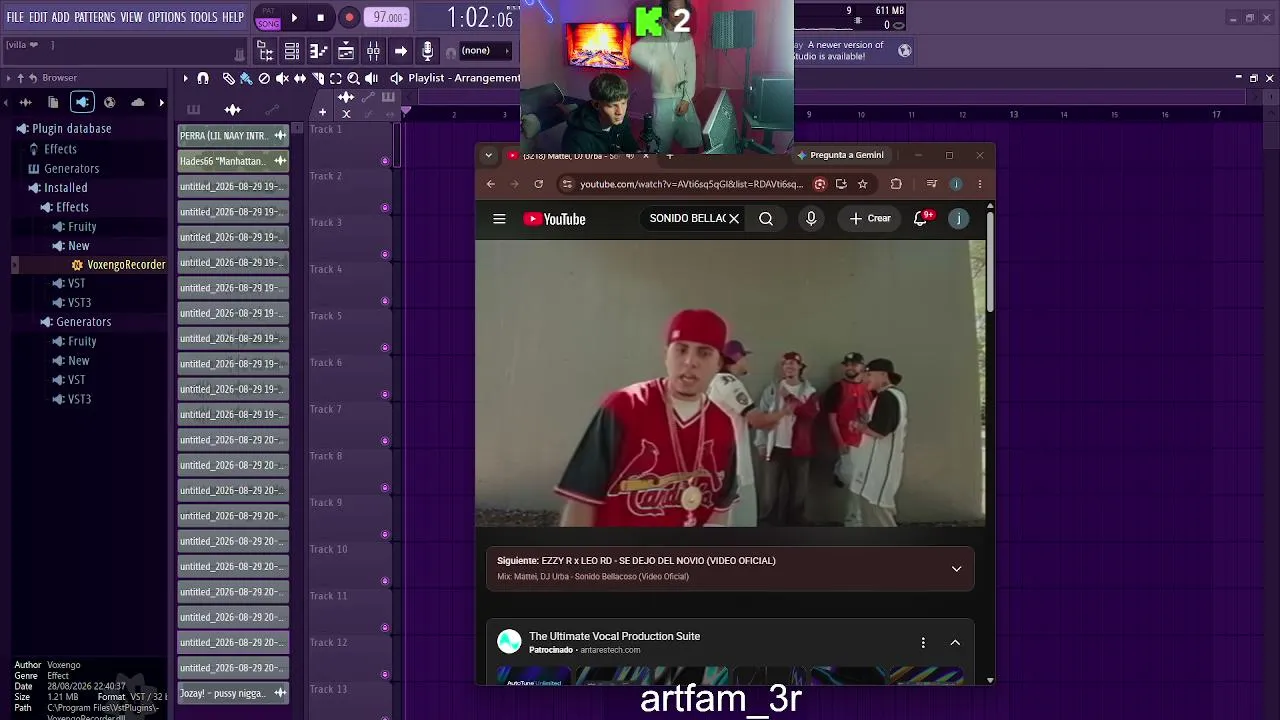Expand the Fruity folder under Effects
Image resolution: width=1280 pixels, height=720 pixels.
[82, 227]
